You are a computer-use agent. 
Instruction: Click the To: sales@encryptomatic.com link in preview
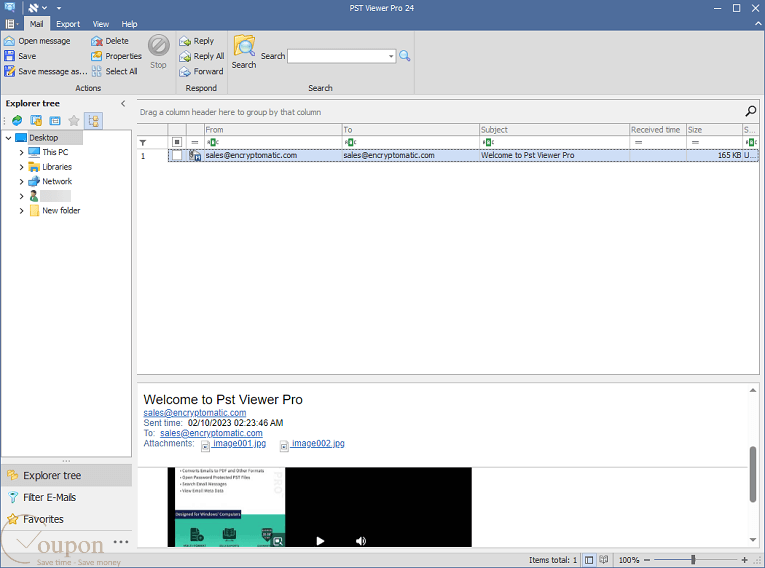click(x=211, y=433)
